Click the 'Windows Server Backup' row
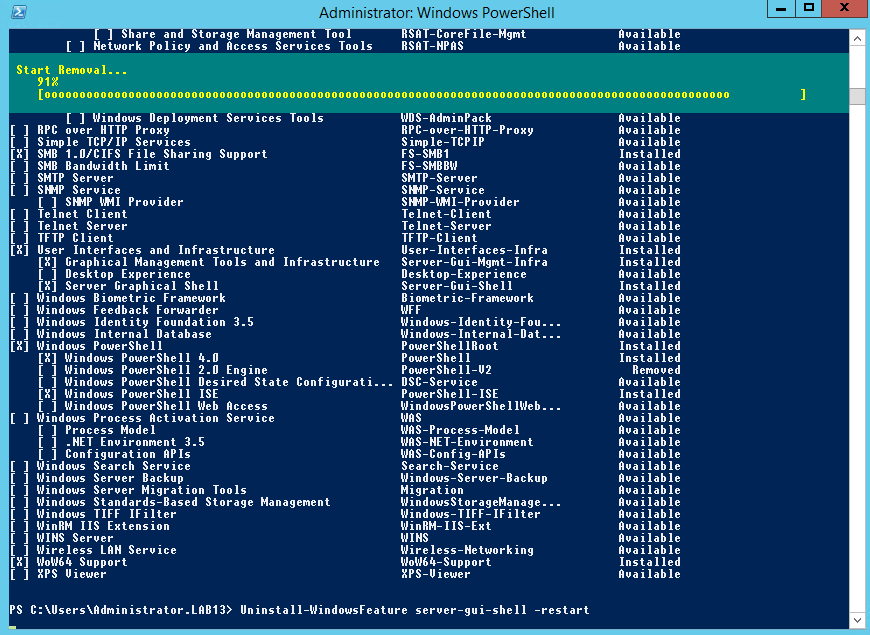870x635 pixels. point(345,478)
